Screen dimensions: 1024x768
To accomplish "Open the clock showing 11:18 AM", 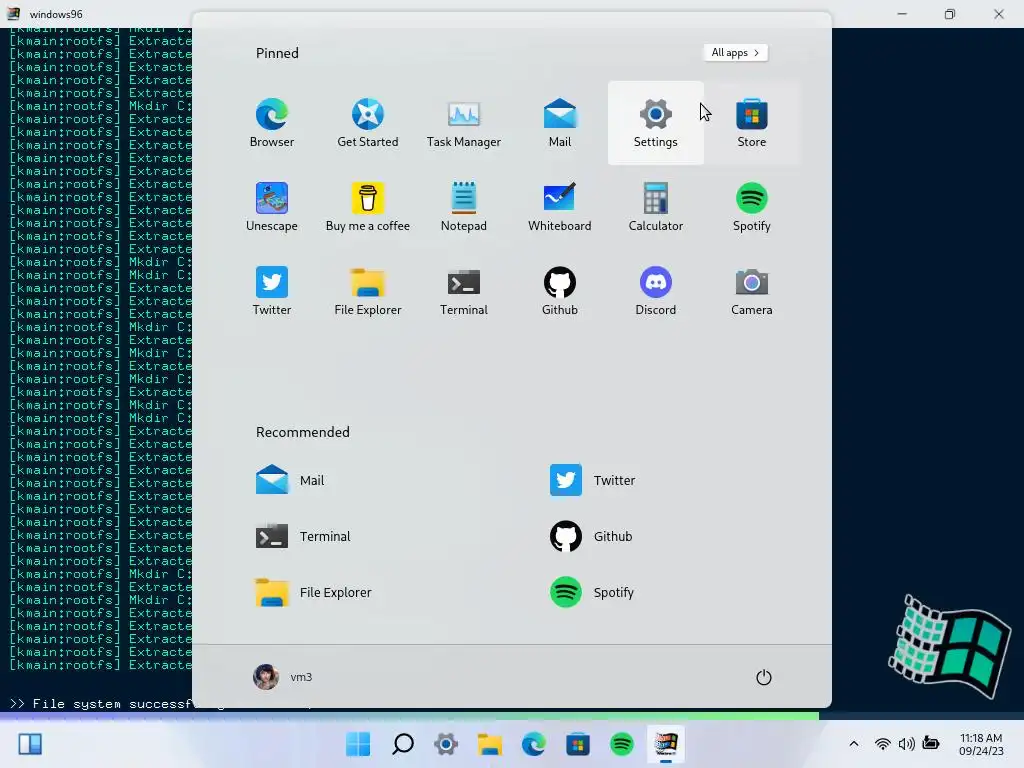I will pyautogui.click(x=981, y=744).
